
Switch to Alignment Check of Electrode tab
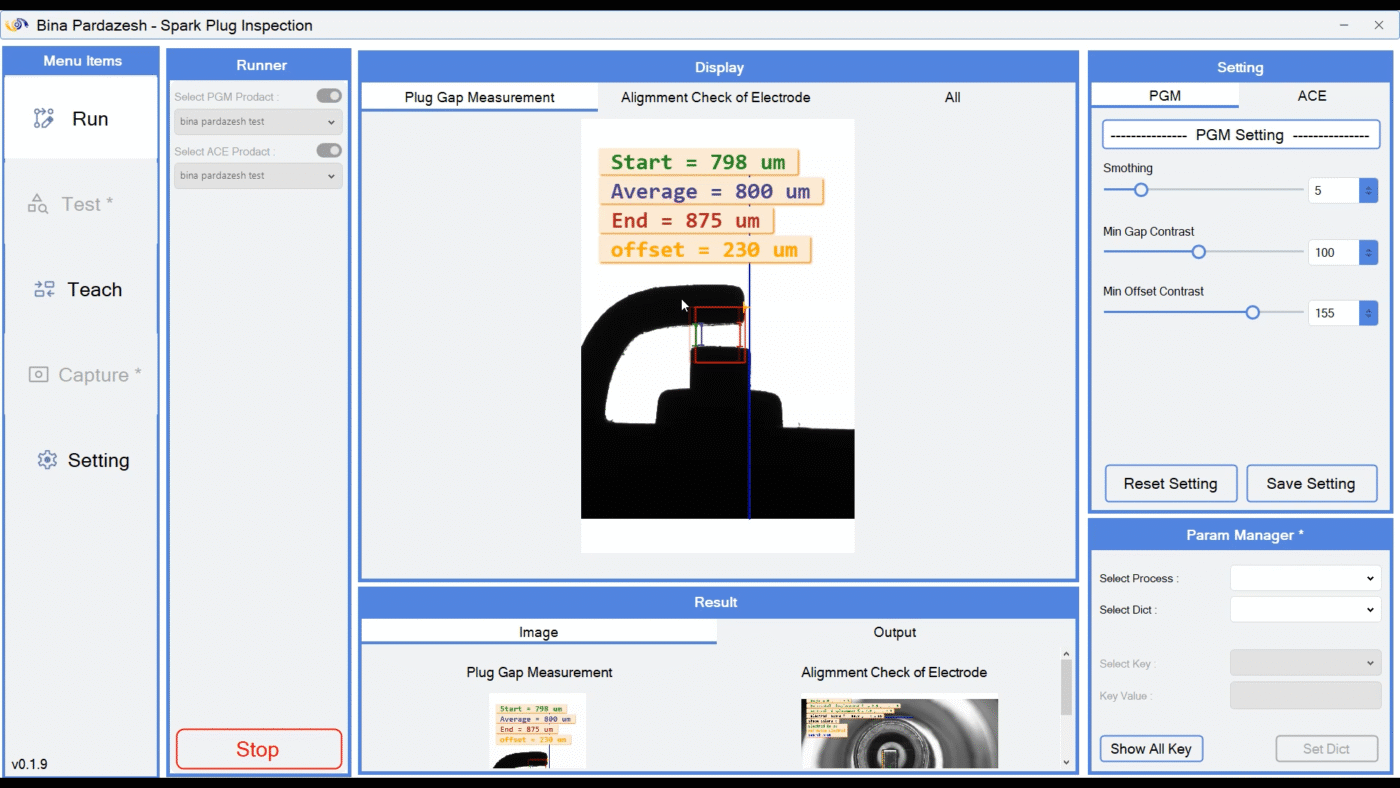[x=715, y=97]
